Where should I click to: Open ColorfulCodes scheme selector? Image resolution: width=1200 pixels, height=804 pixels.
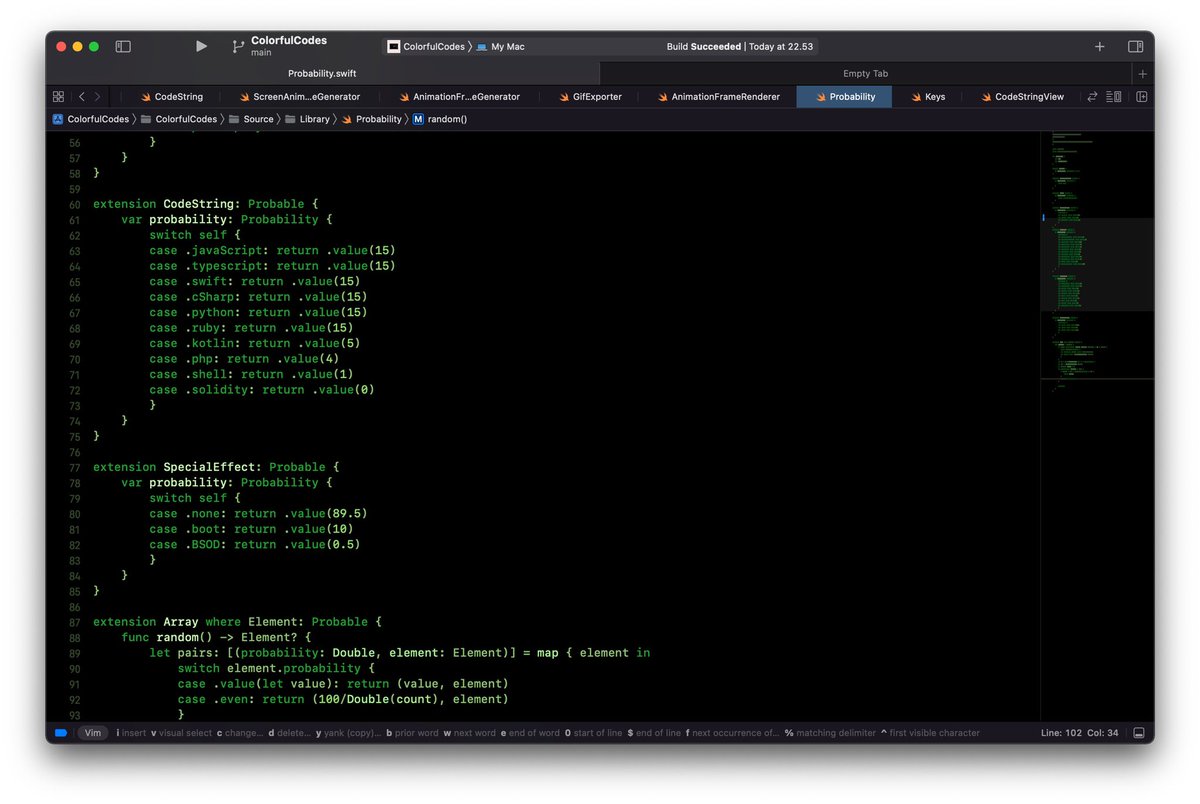click(x=427, y=46)
